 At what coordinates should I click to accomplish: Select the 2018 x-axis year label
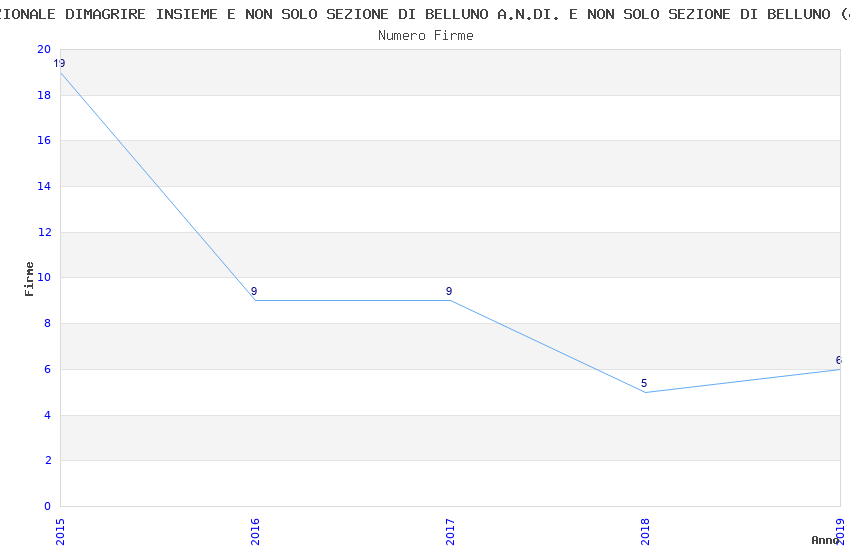tap(645, 531)
